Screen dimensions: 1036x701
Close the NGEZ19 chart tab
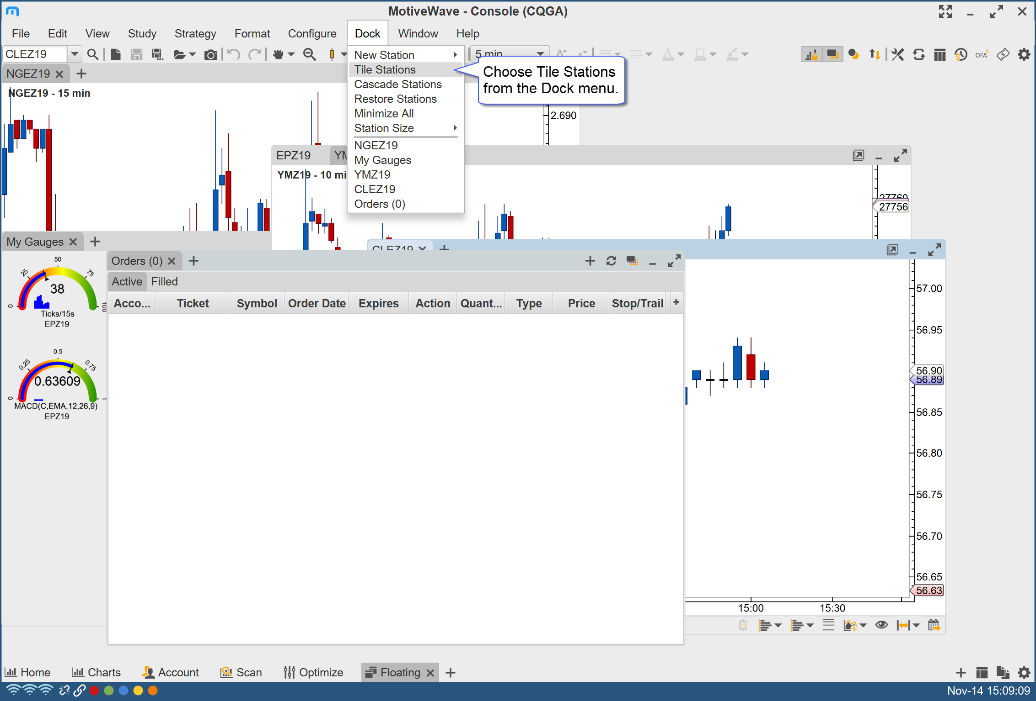60,74
